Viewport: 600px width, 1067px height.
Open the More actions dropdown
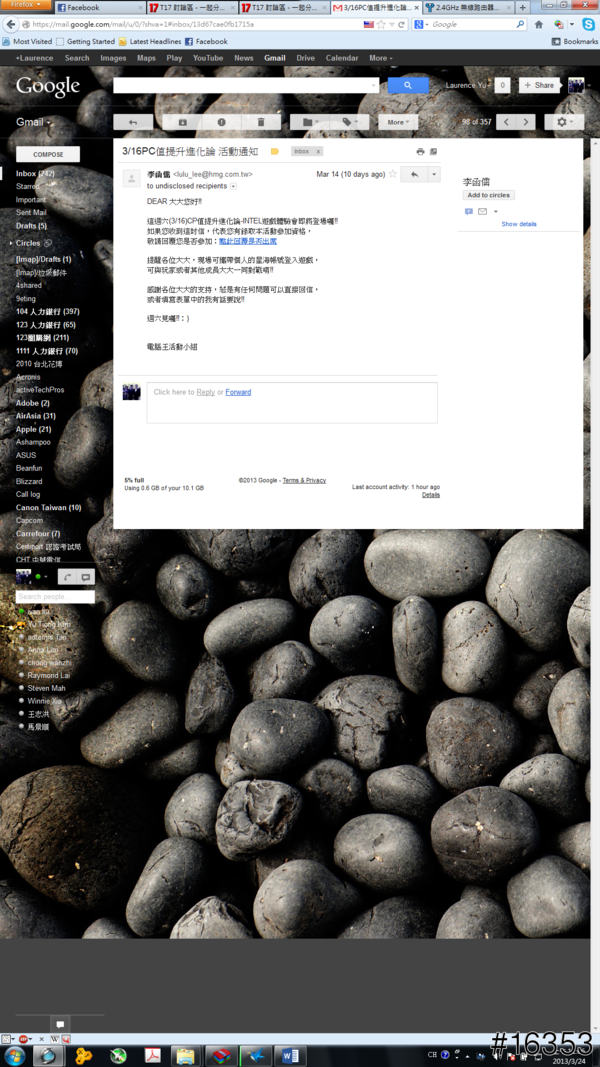[399, 122]
